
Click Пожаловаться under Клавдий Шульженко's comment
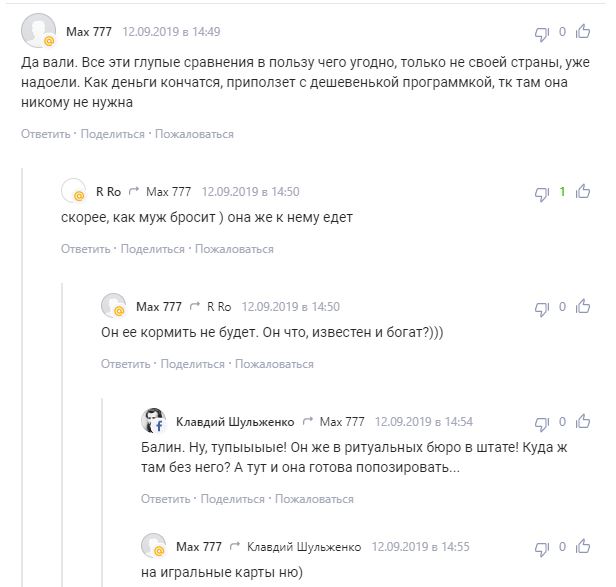pos(314,499)
